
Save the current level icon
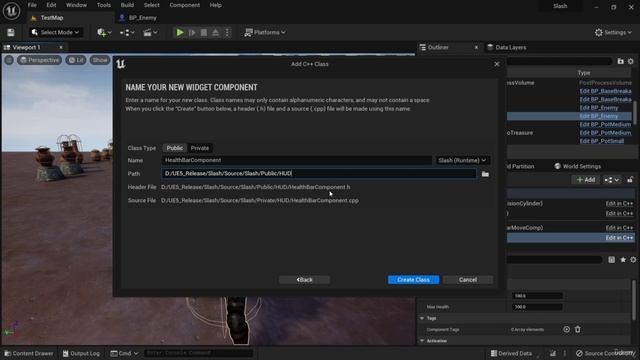11,32
